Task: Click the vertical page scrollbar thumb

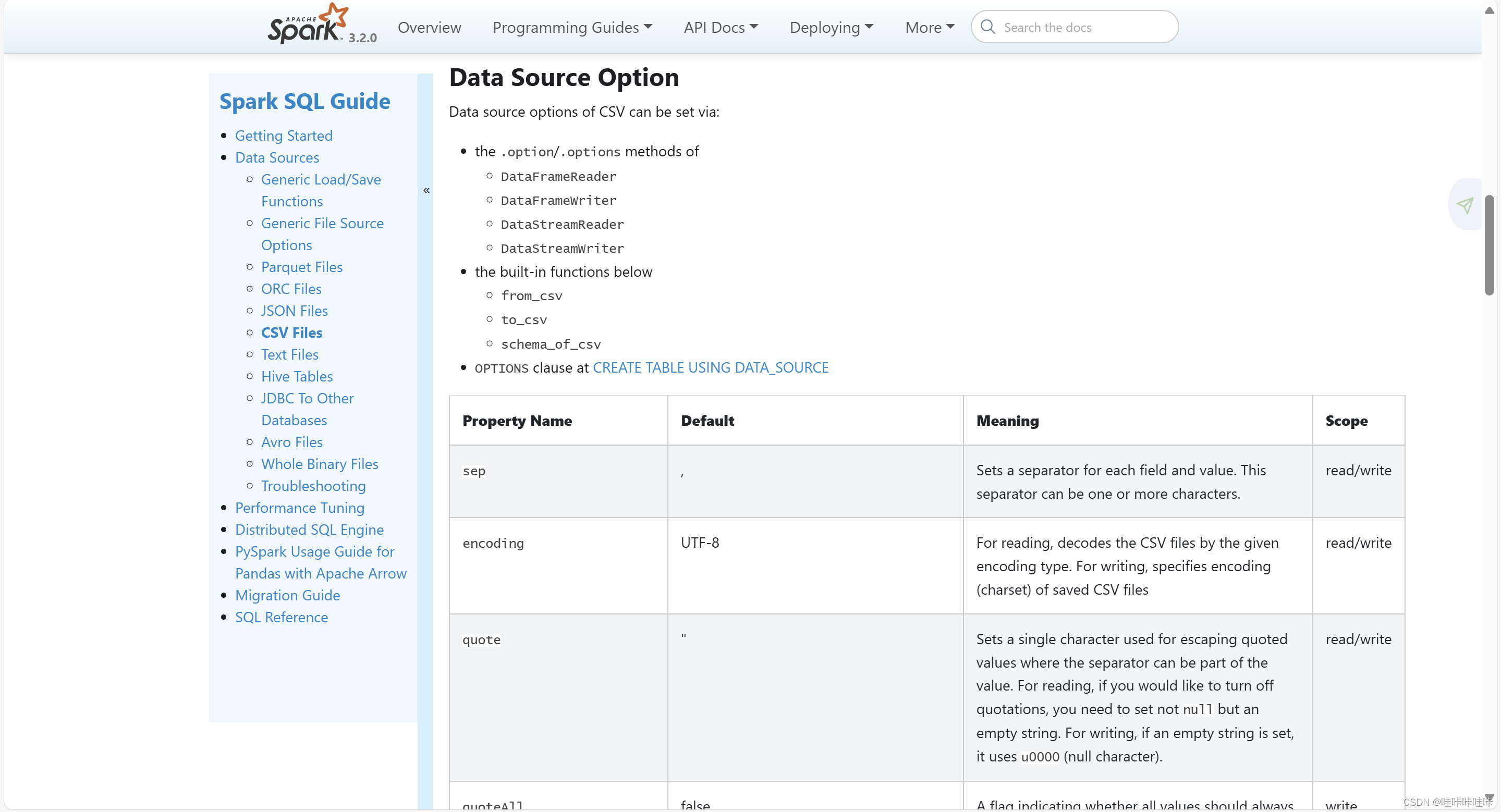Action: [1489, 244]
